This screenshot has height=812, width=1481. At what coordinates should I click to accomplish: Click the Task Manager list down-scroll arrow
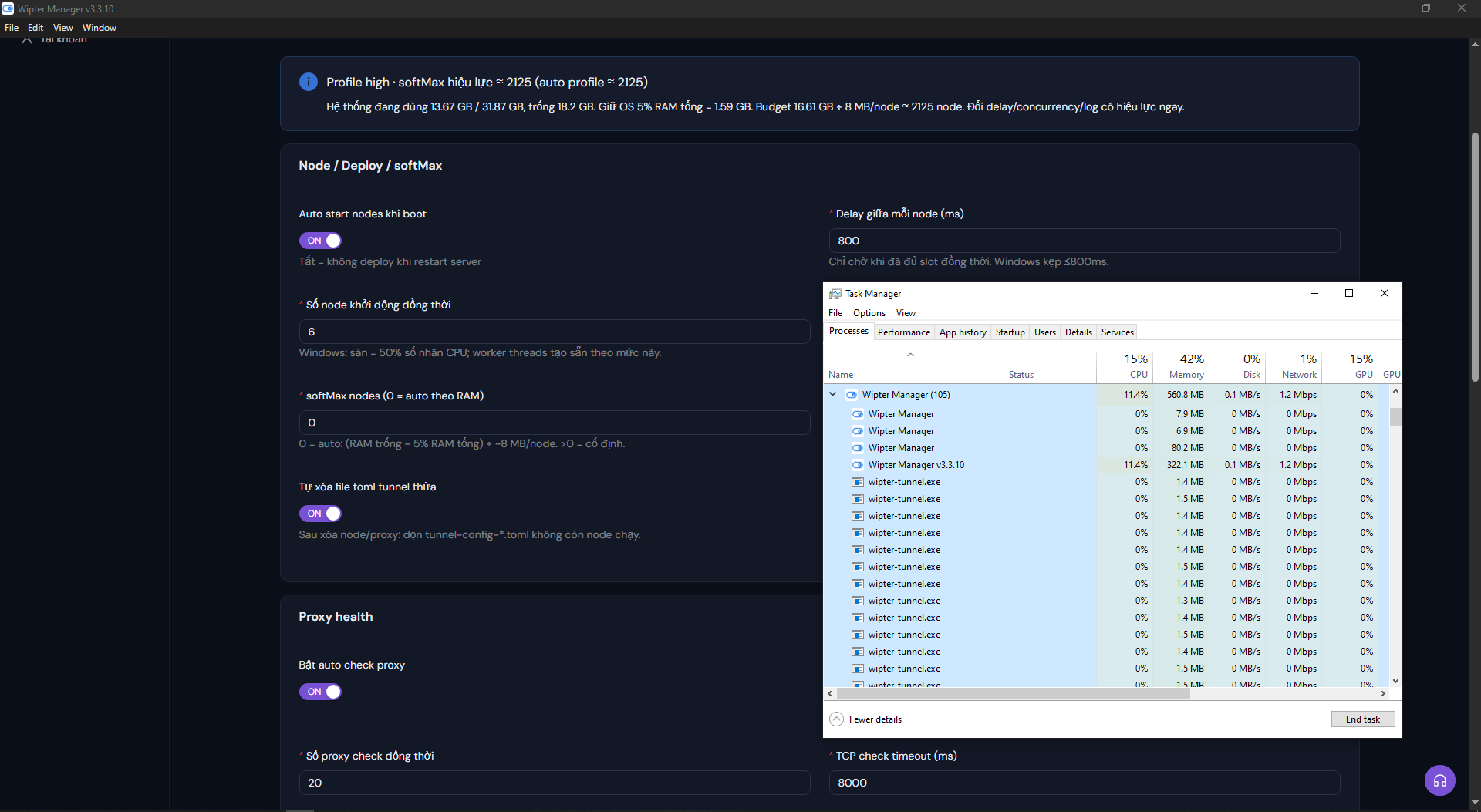coord(1395,681)
